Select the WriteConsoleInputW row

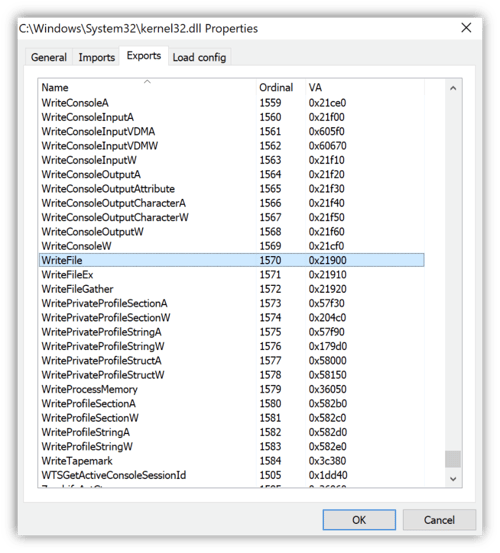click(231, 160)
